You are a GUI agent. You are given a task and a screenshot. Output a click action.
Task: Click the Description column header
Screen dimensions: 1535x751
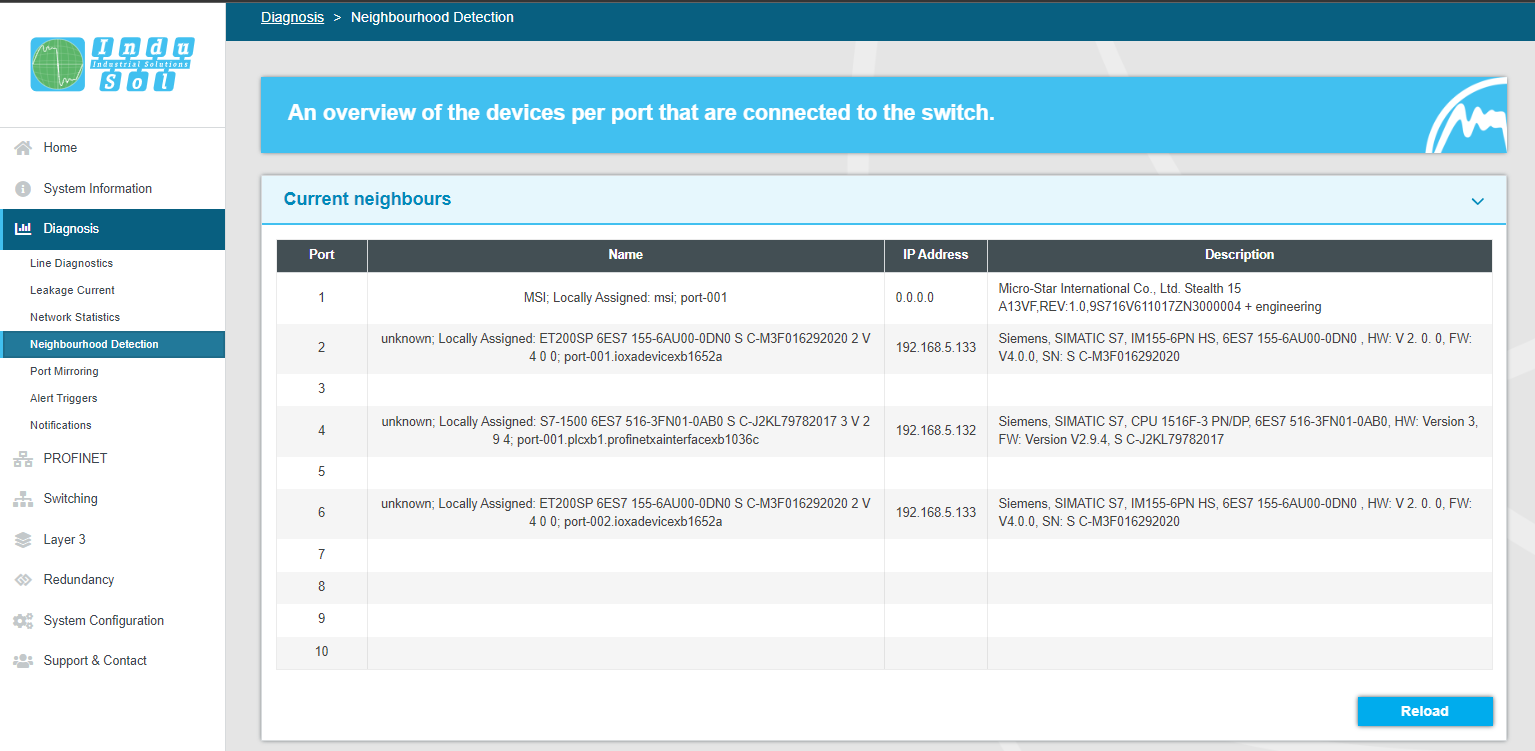1240,255
